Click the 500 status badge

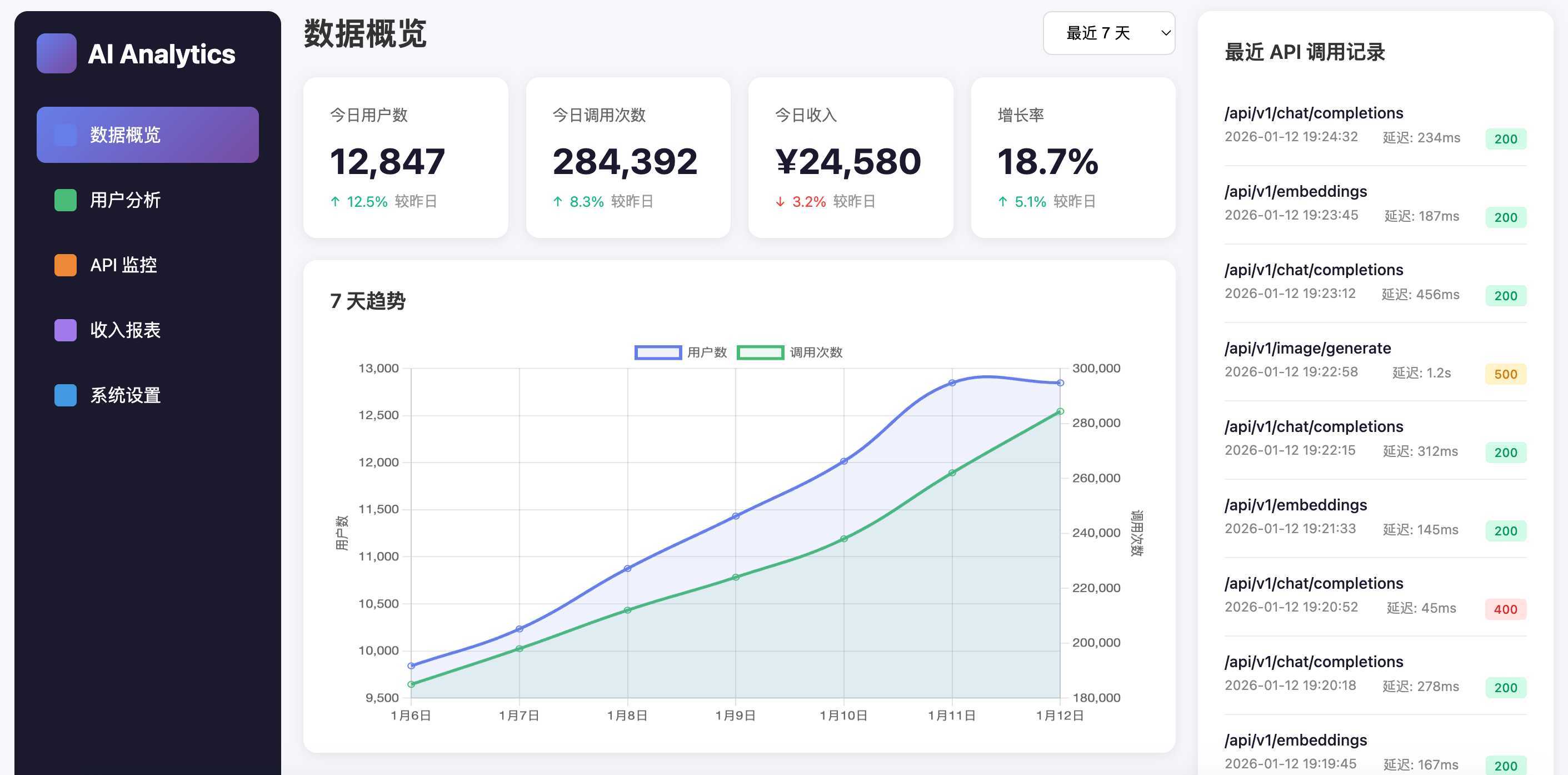pyautogui.click(x=1505, y=374)
